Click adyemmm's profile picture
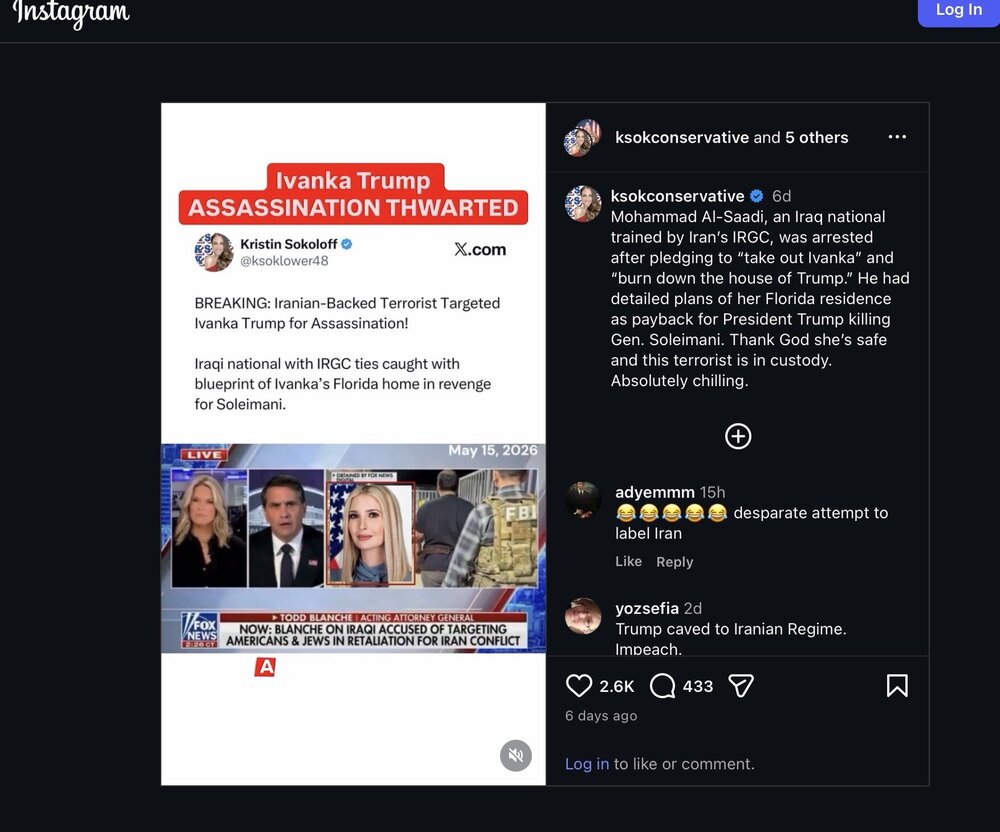Viewport: 1000px width, 832px height. click(583, 499)
